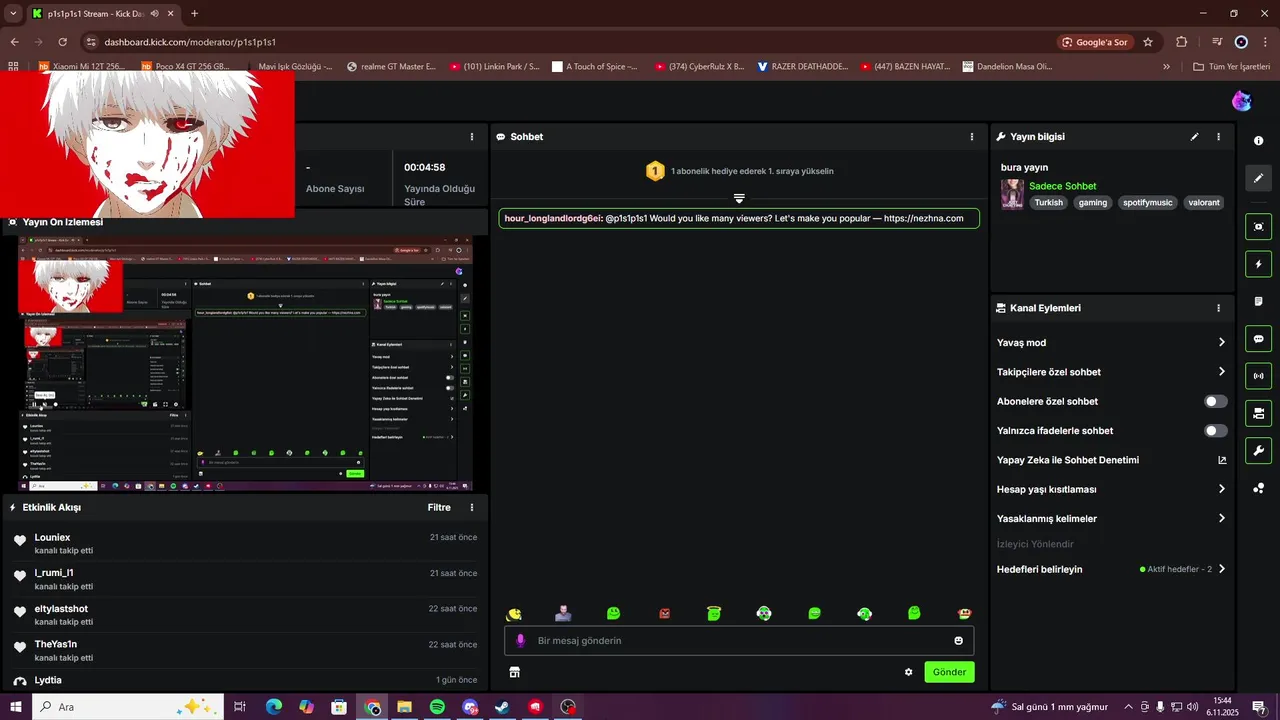Screen dimensions: 1280x720
Task: Open the stats panel three-dot menu
Action: click(x=472, y=137)
